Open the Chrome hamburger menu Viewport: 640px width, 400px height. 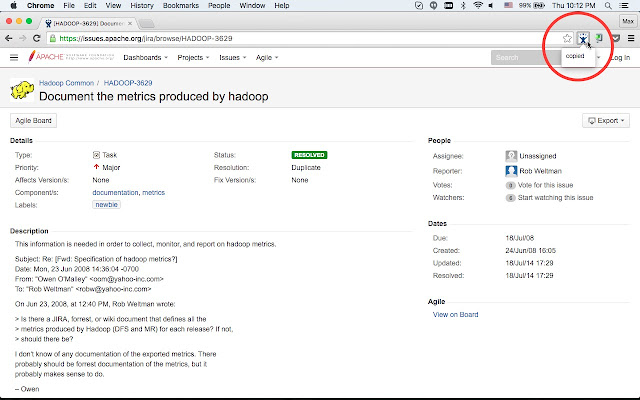[631, 38]
